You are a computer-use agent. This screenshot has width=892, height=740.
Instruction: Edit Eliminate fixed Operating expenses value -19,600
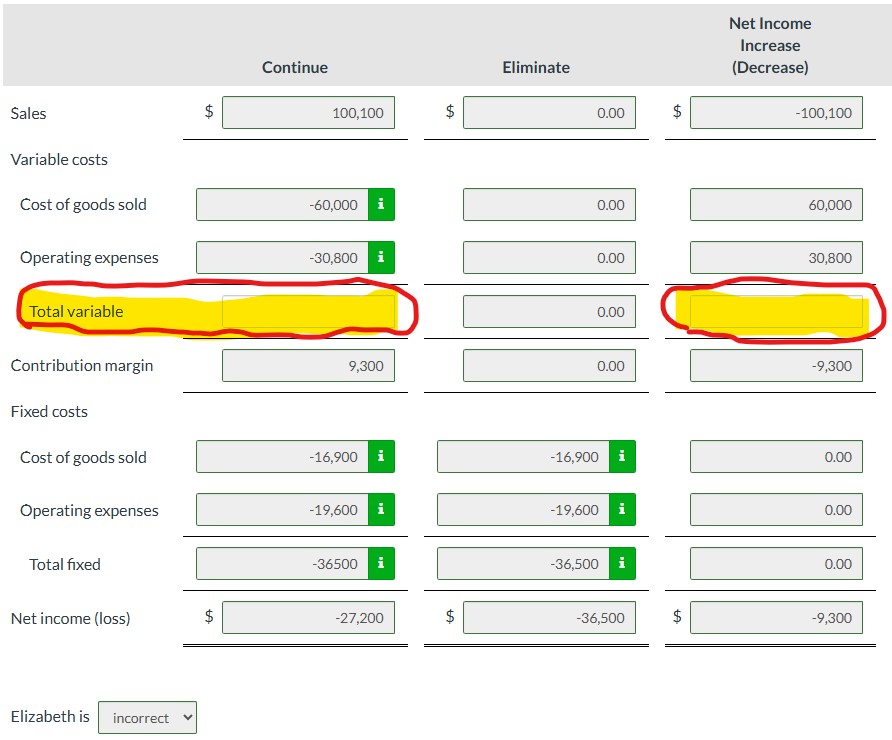[523, 510]
